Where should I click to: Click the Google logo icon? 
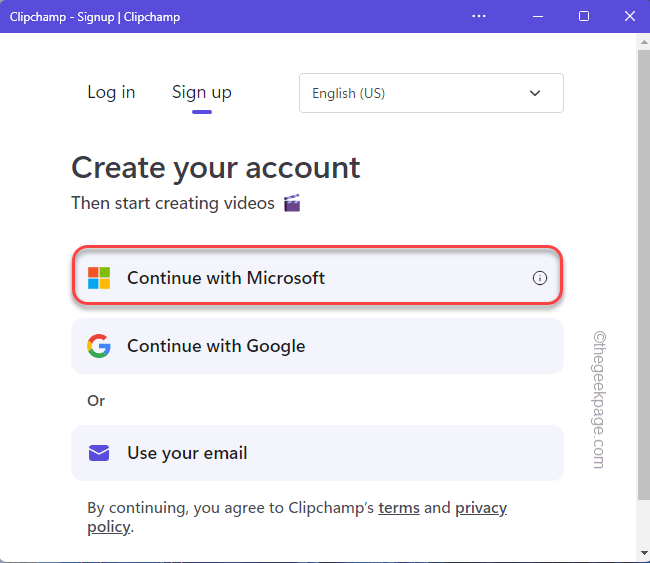tap(99, 346)
